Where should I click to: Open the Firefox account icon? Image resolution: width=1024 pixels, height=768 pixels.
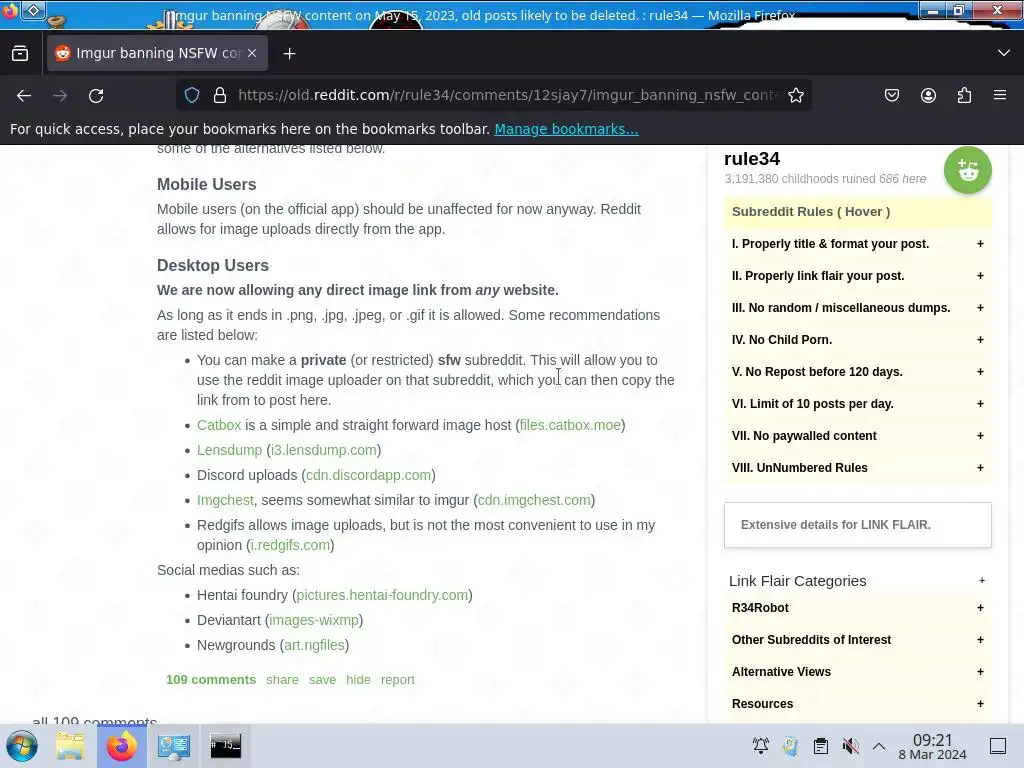click(x=928, y=95)
